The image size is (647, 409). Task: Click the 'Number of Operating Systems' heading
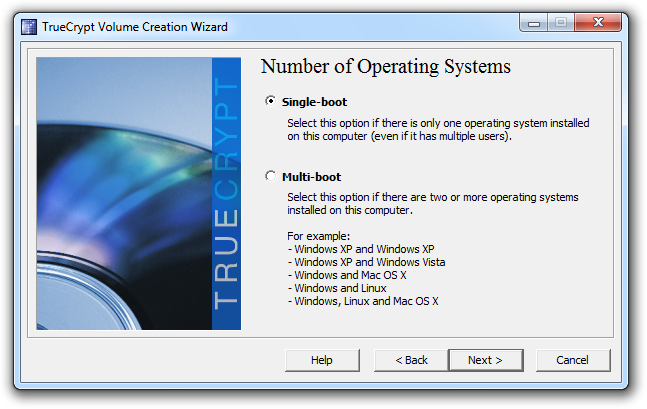[386, 67]
